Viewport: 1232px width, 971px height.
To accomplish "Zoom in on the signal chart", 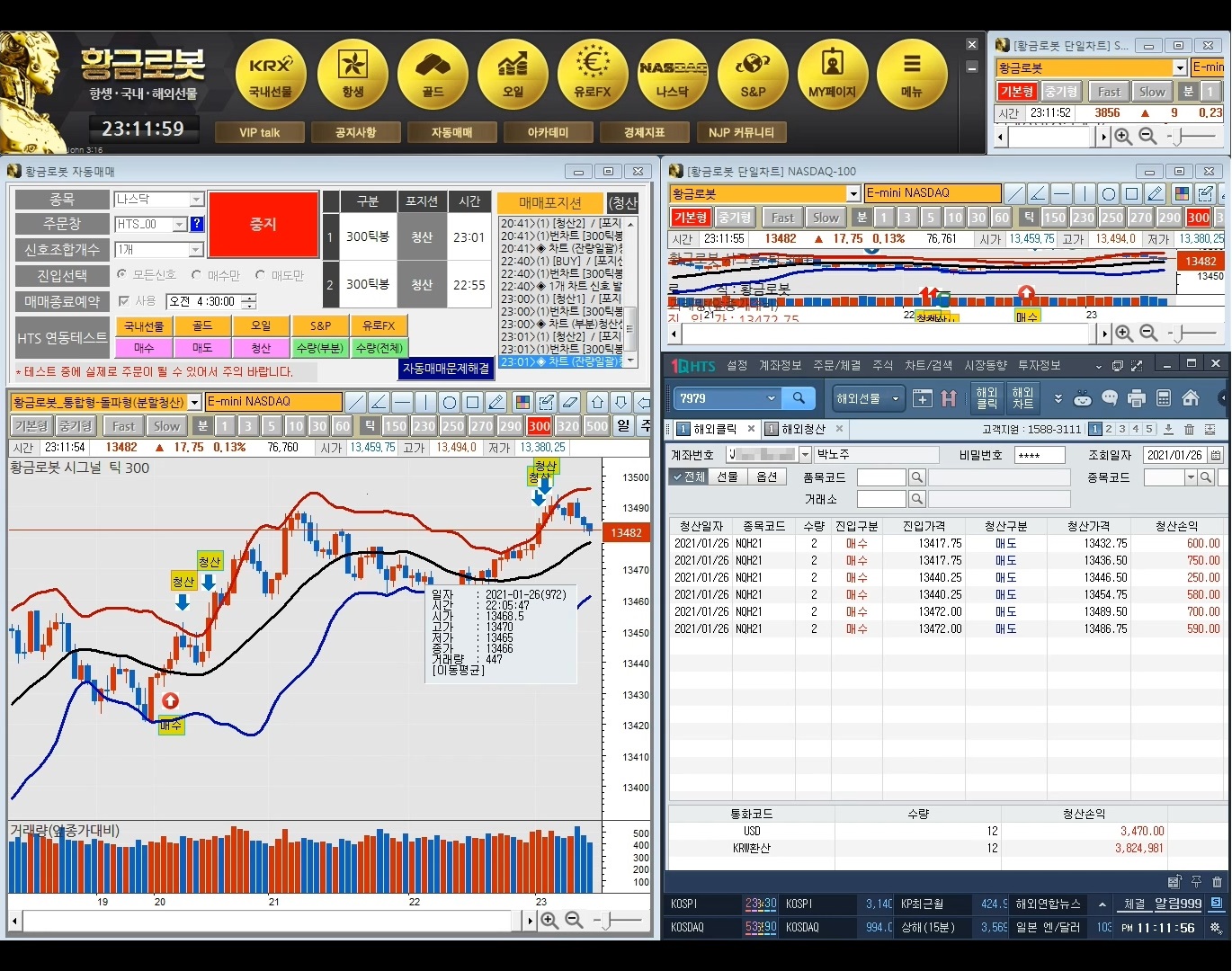I will point(549,921).
